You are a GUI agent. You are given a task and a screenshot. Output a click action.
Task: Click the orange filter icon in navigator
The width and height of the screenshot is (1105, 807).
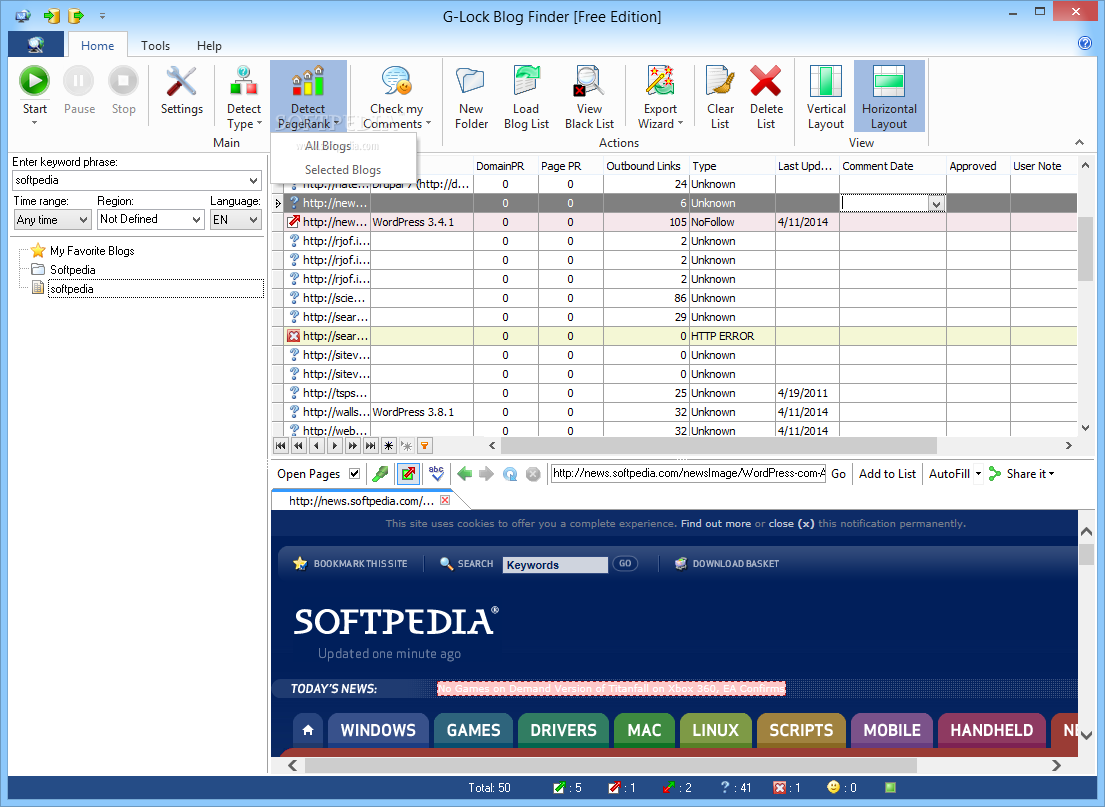pos(425,445)
